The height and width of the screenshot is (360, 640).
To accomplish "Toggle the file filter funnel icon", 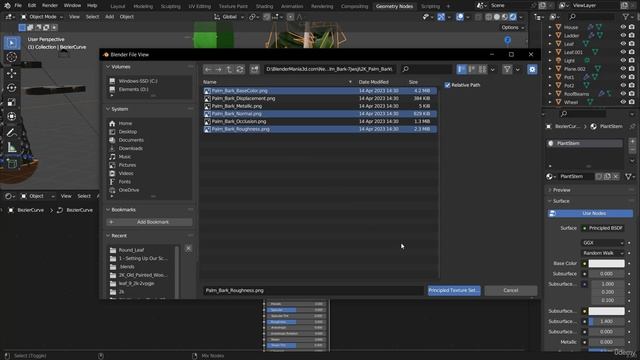I will point(507,69).
